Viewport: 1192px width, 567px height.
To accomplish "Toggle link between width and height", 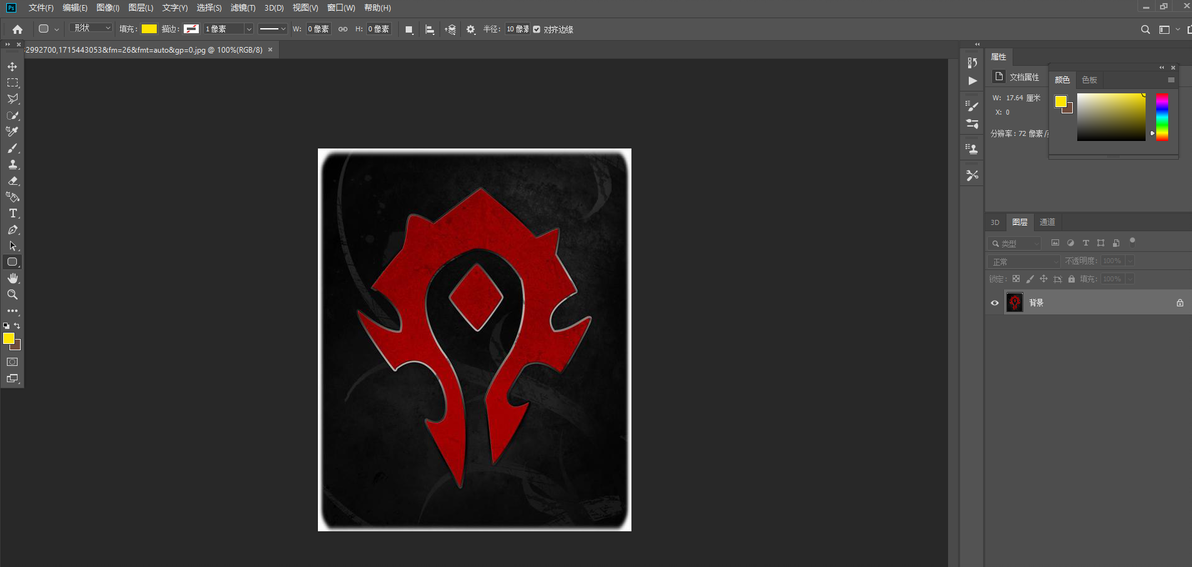I will point(342,29).
